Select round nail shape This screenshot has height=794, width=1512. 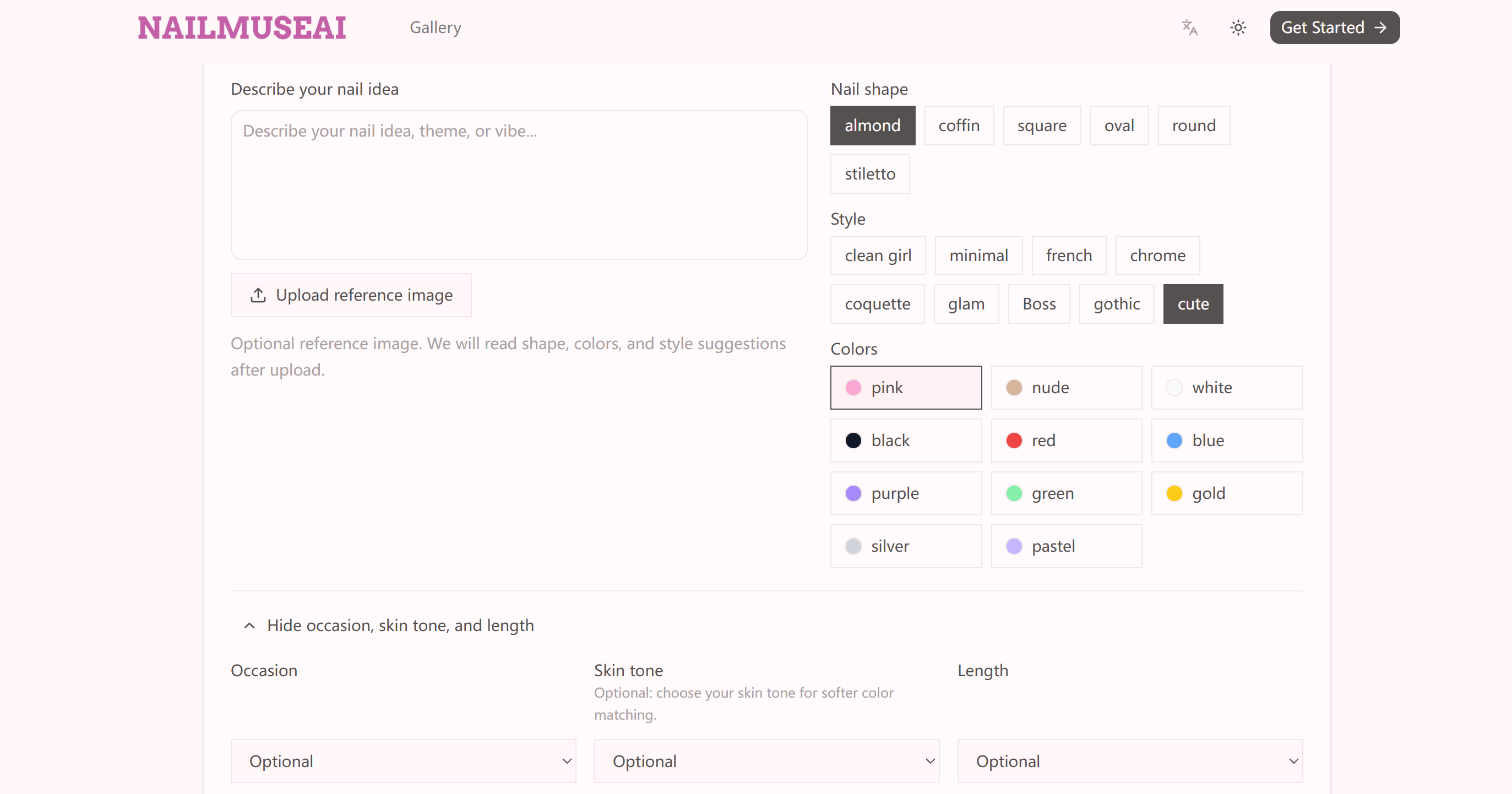(1193, 126)
